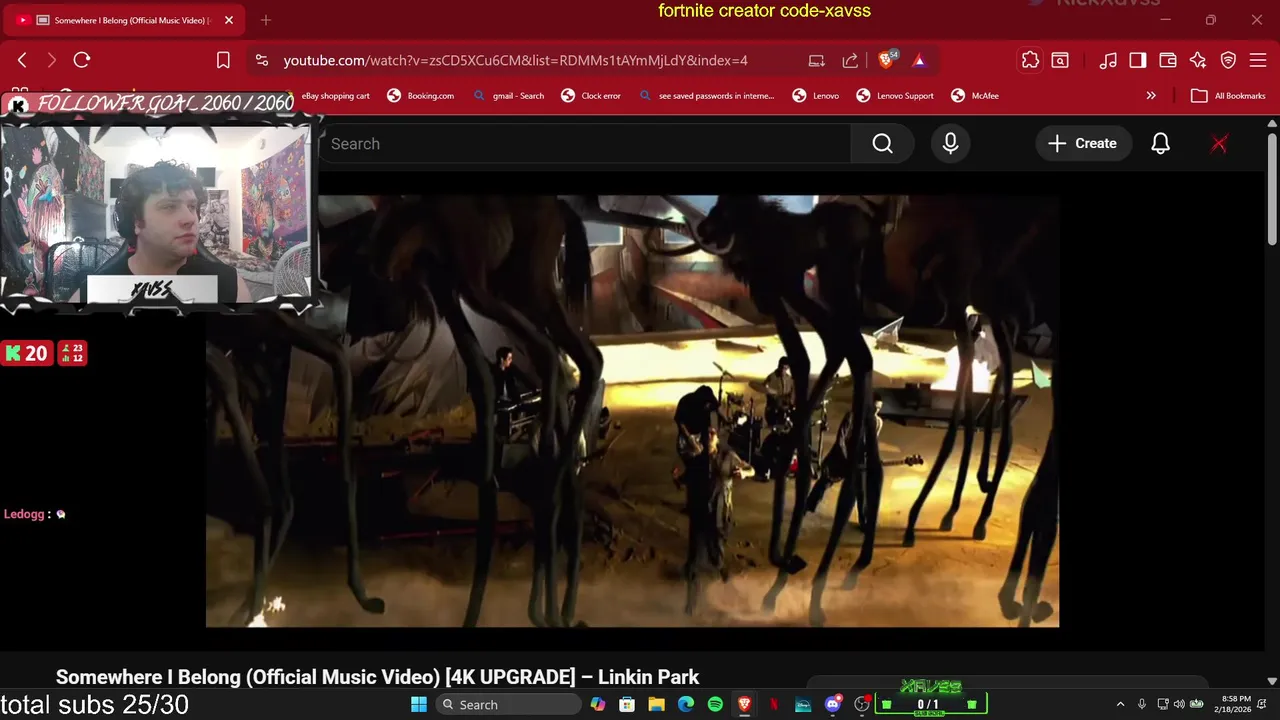Open Disney+ from the taskbar

click(803, 705)
